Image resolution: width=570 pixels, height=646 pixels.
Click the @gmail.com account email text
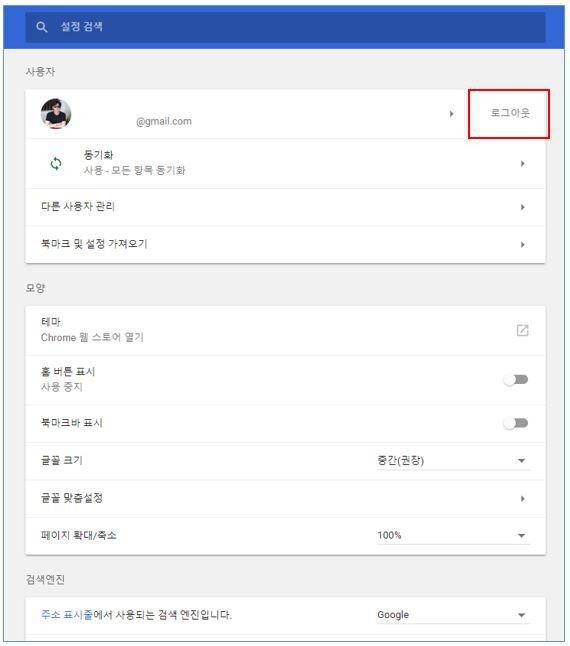164,122
